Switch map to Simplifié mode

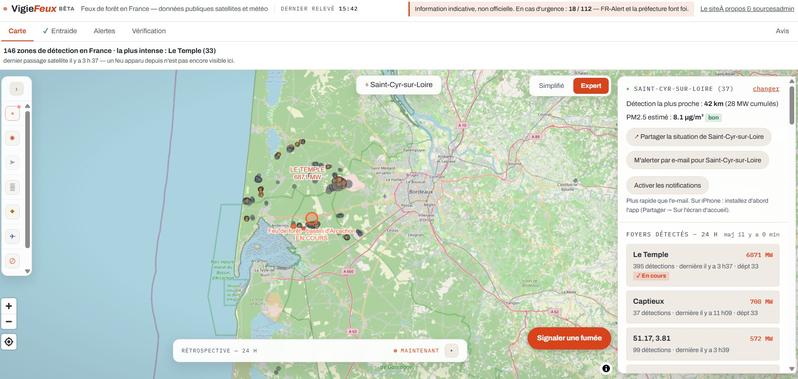[x=551, y=86]
